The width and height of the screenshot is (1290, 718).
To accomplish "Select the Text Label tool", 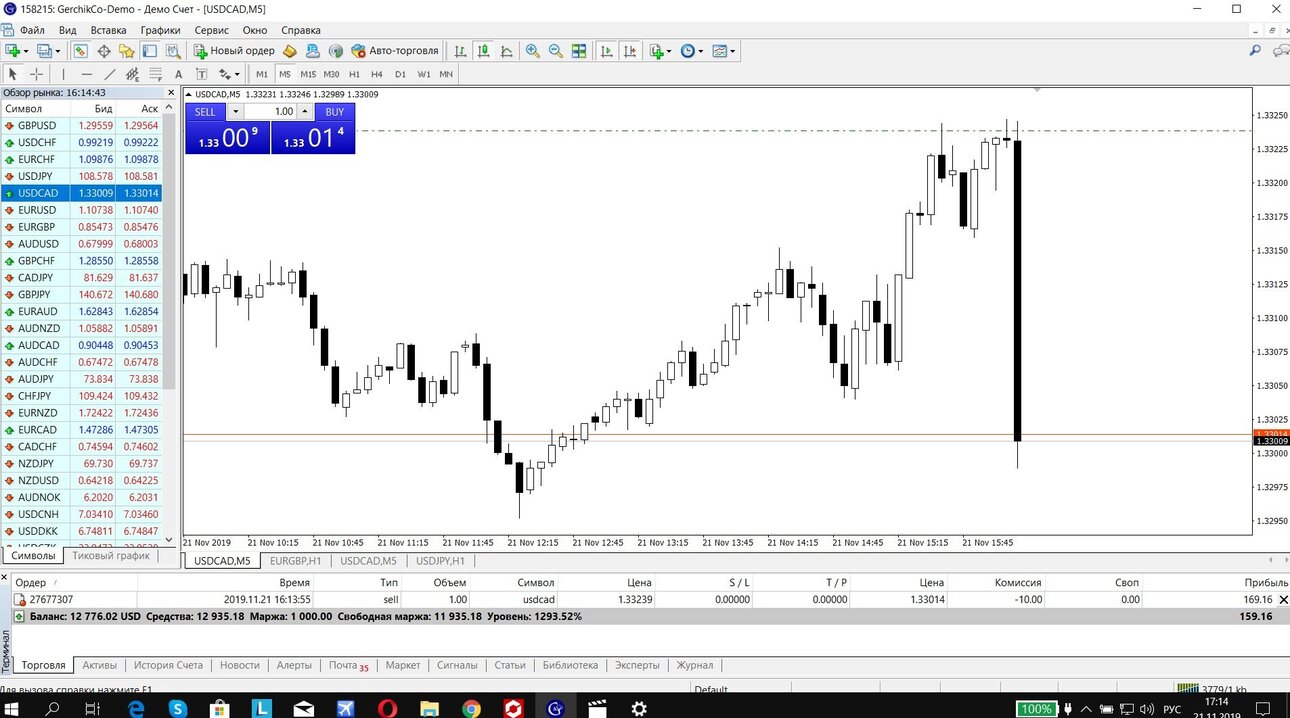I will [x=201, y=74].
